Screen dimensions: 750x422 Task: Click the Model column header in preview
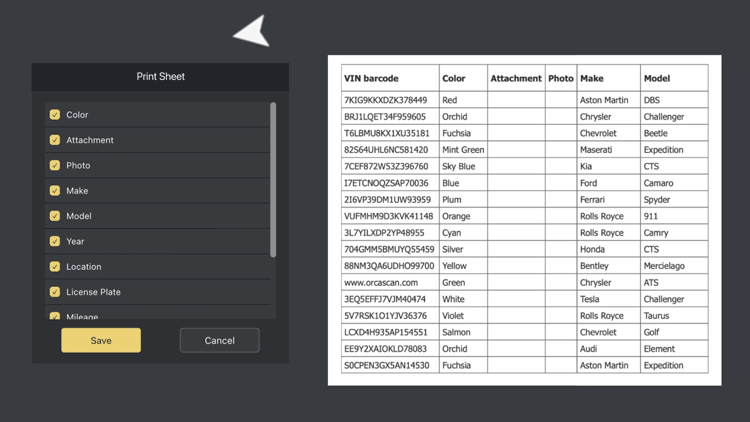click(x=674, y=78)
